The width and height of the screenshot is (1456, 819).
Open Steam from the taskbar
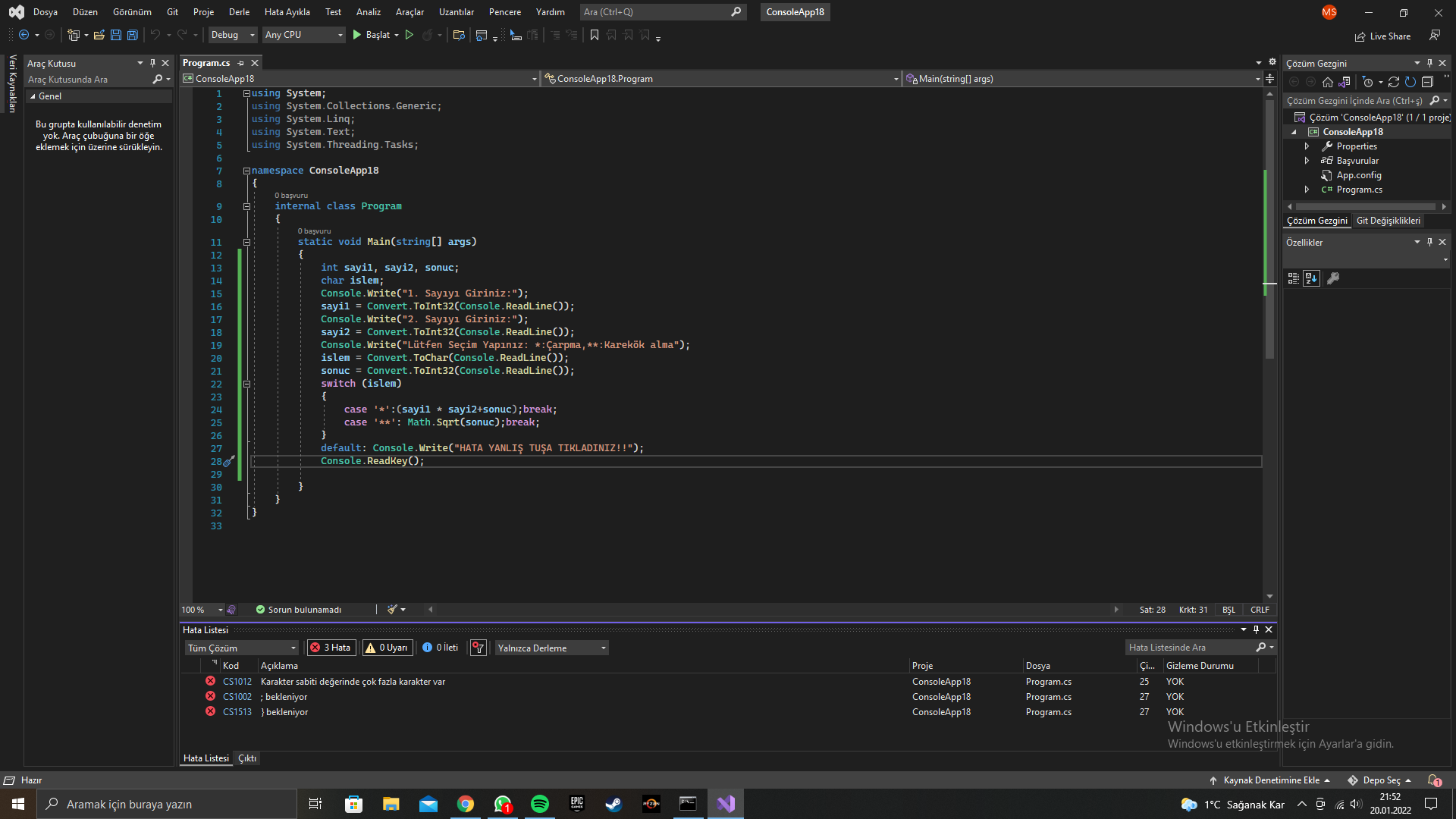pos(613,804)
